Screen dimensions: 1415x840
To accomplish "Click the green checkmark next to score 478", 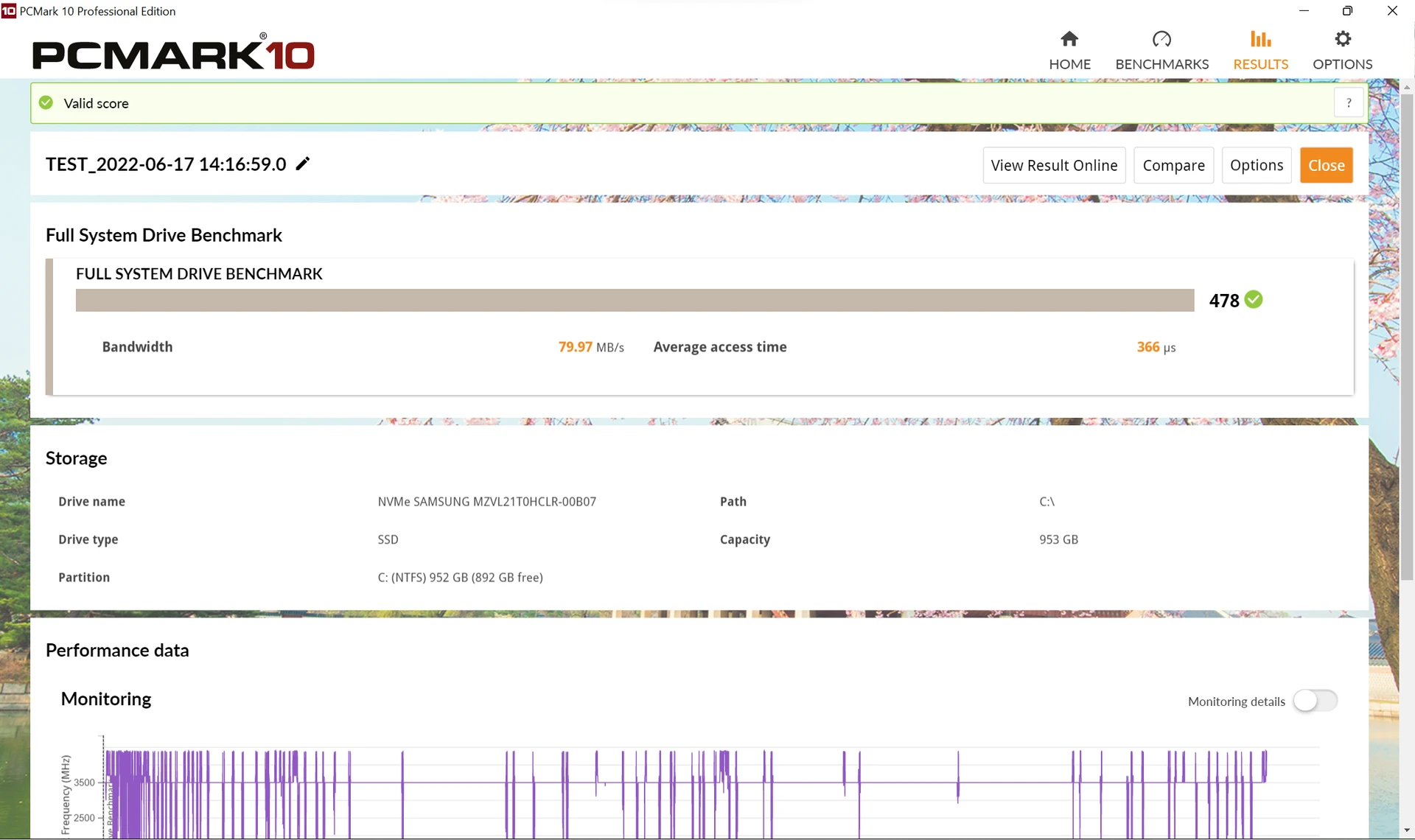I will [x=1254, y=299].
